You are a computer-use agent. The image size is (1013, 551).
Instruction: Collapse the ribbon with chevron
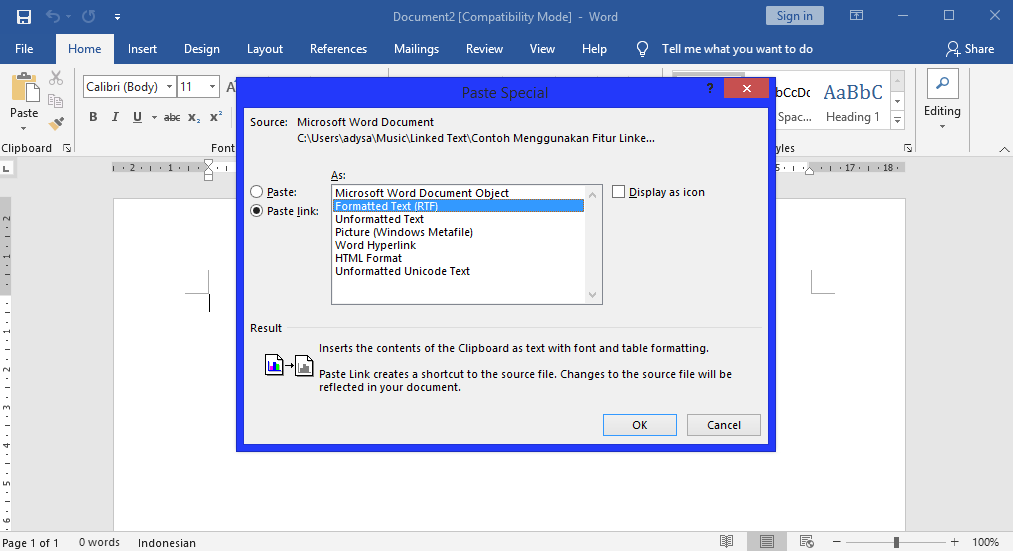click(x=1004, y=149)
